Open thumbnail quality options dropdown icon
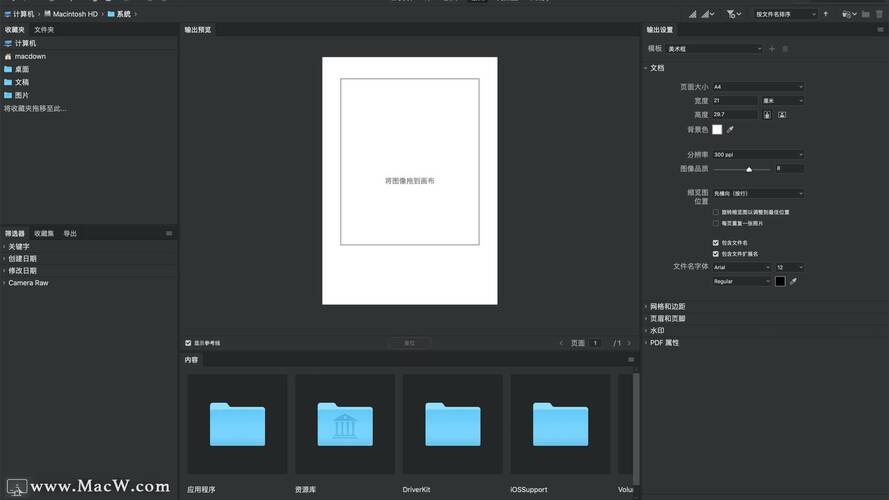The width and height of the screenshot is (889, 500). tap(708, 14)
